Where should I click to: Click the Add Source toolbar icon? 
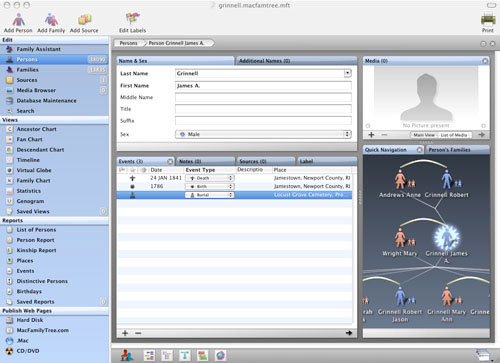pos(84,20)
